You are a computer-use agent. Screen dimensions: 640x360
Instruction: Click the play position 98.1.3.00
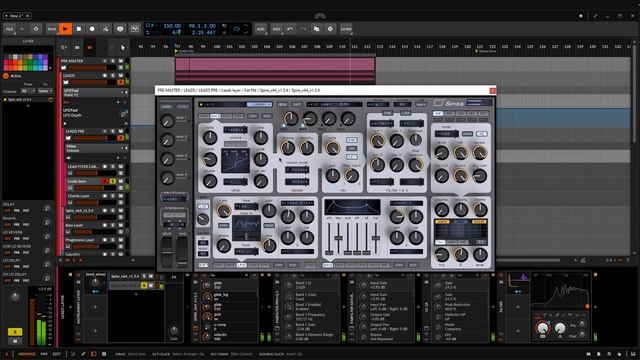click(x=202, y=26)
